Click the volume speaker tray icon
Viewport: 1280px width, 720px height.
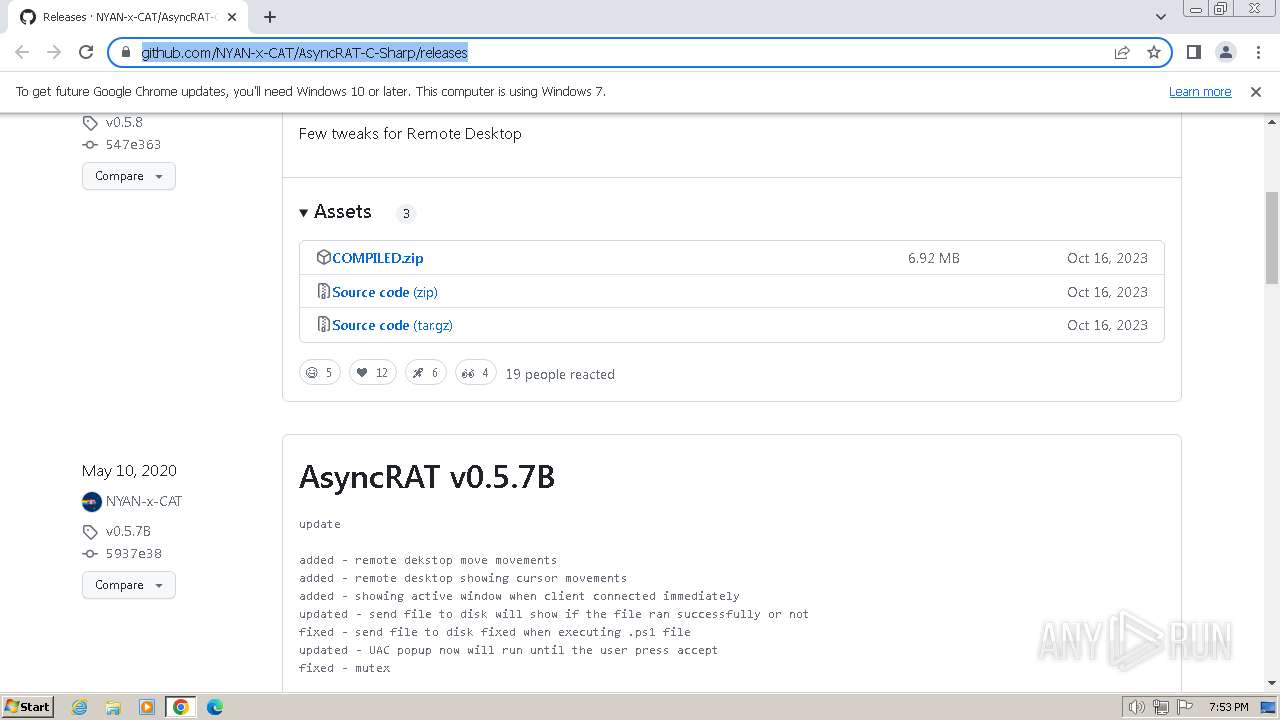(1136, 707)
